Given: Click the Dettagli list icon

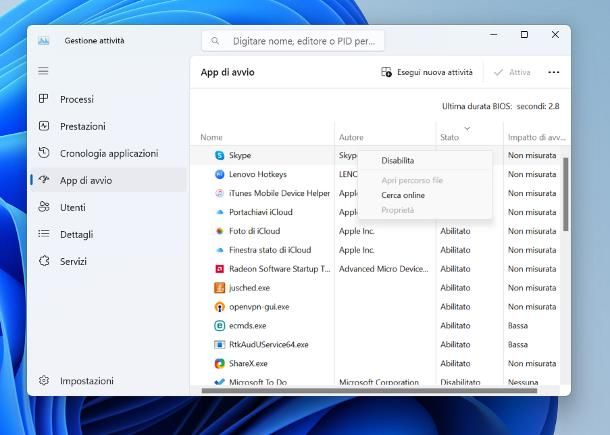Looking at the screenshot, I should [44, 234].
